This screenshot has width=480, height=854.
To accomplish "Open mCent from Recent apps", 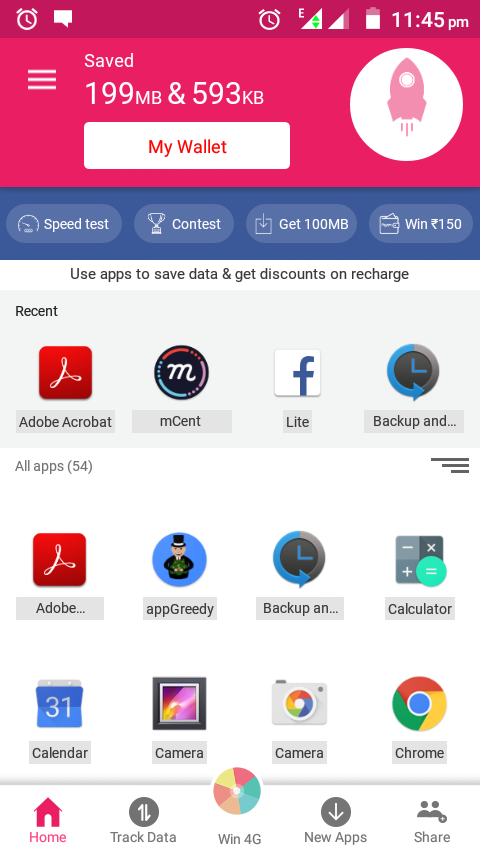I will pos(181,373).
